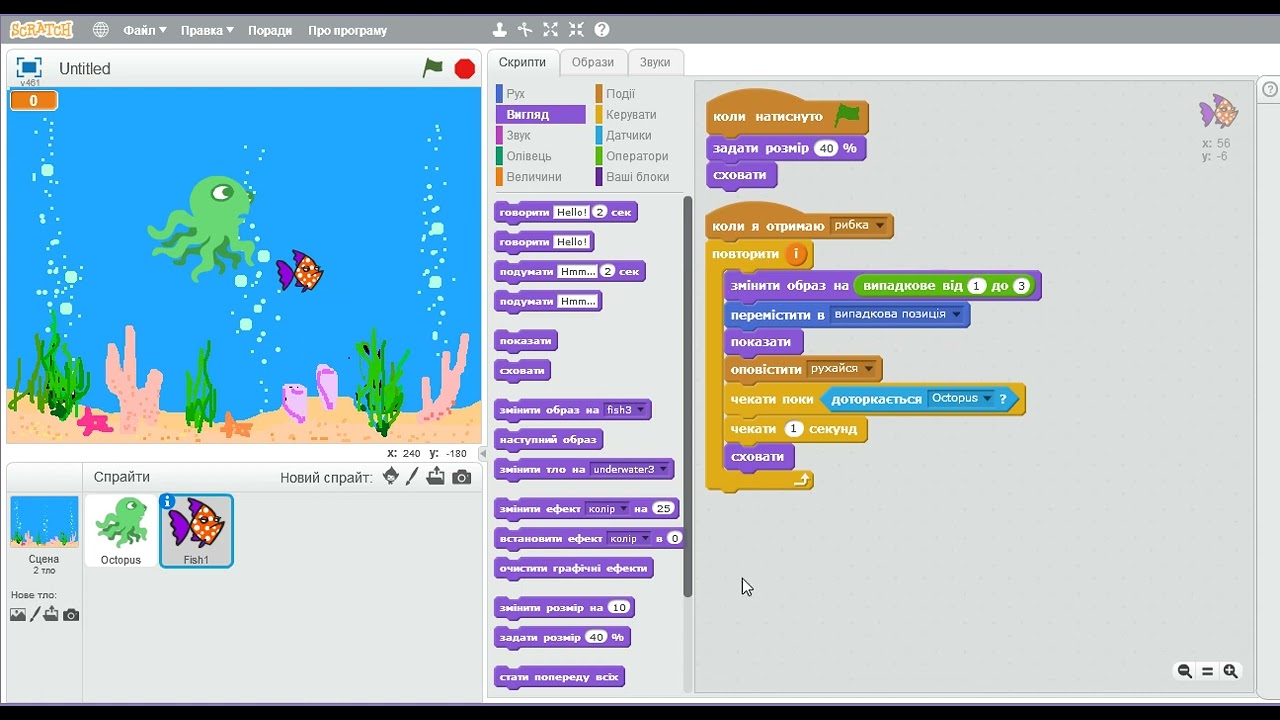Open the language globe menu
The width and height of the screenshot is (1280, 720).
(101, 30)
